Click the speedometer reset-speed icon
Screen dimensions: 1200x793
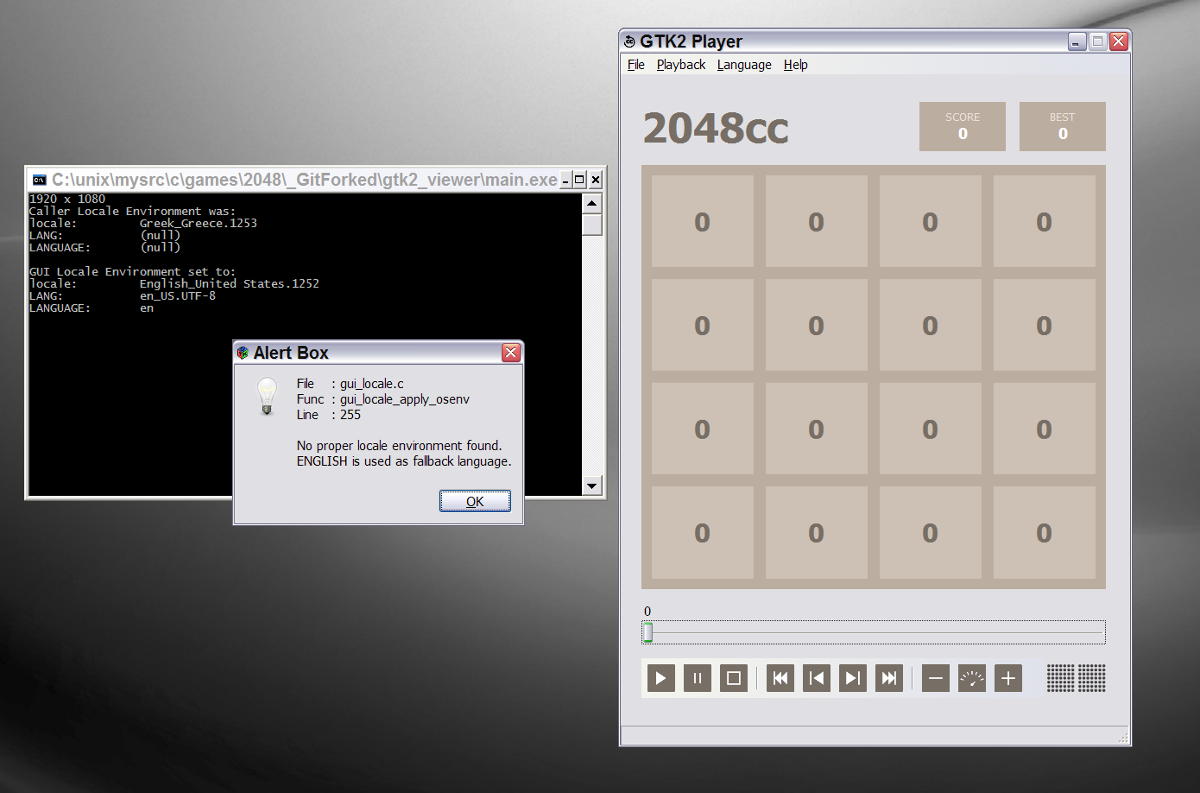(x=972, y=678)
